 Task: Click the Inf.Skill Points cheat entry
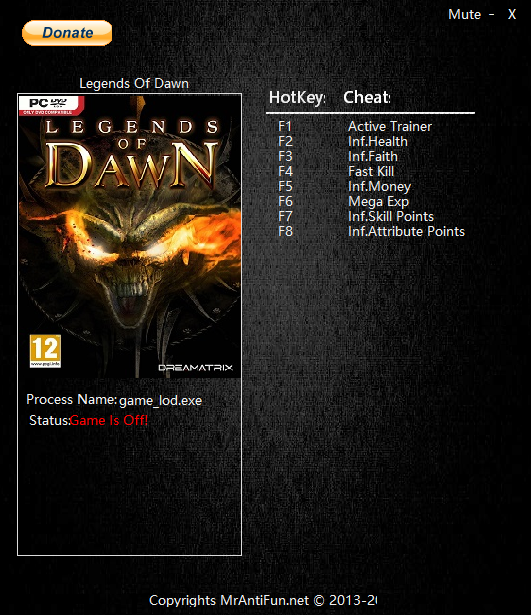pyautogui.click(x=391, y=217)
